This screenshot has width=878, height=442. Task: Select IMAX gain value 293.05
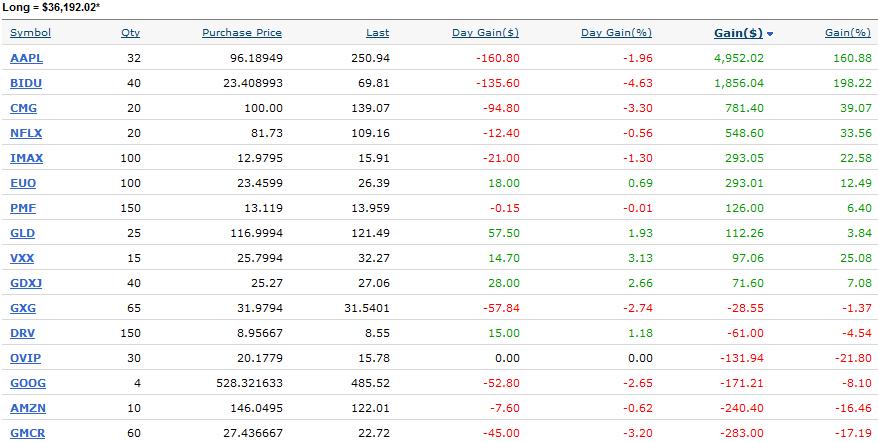(746, 159)
